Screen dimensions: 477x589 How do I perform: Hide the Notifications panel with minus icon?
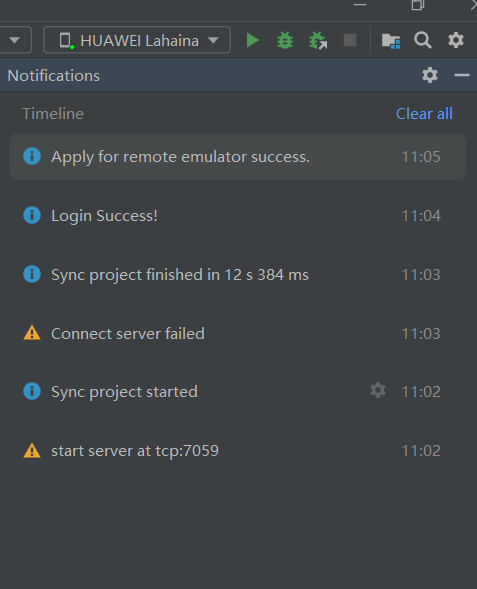point(462,76)
